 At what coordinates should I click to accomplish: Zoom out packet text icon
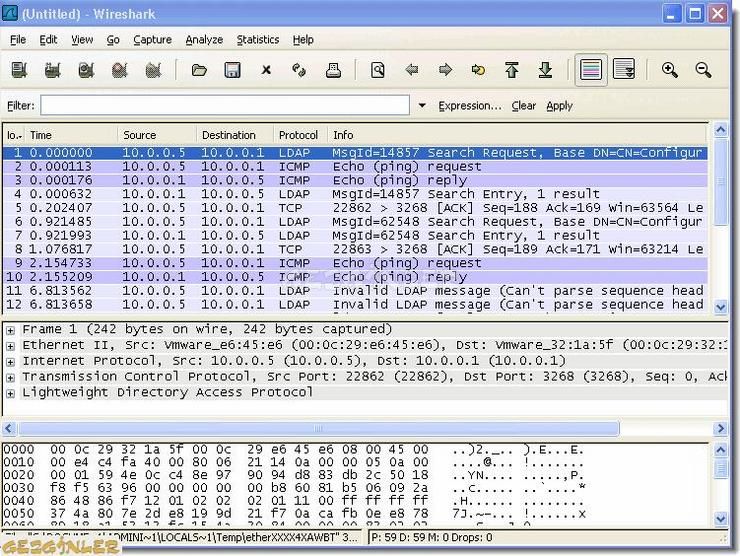(x=703, y=70)
